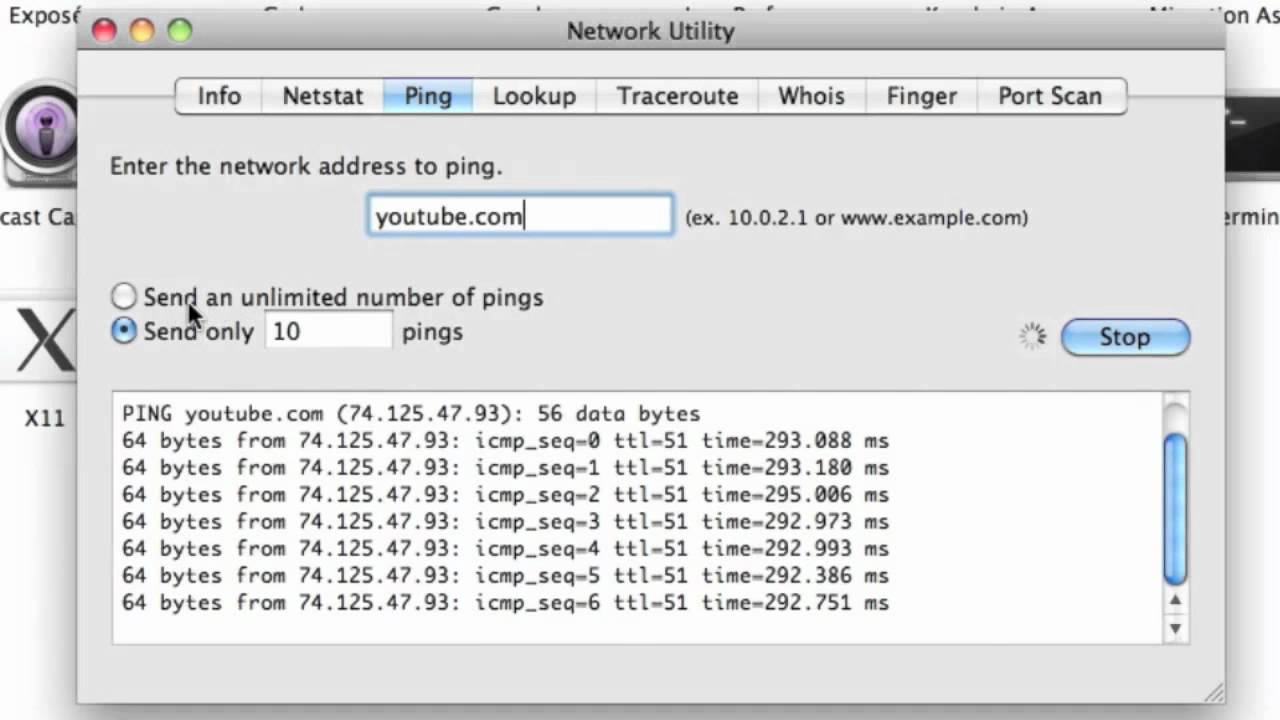Screen dimensions: 1280x720
Task: Open the X11 app icon behind
Action: click(40, 340)
